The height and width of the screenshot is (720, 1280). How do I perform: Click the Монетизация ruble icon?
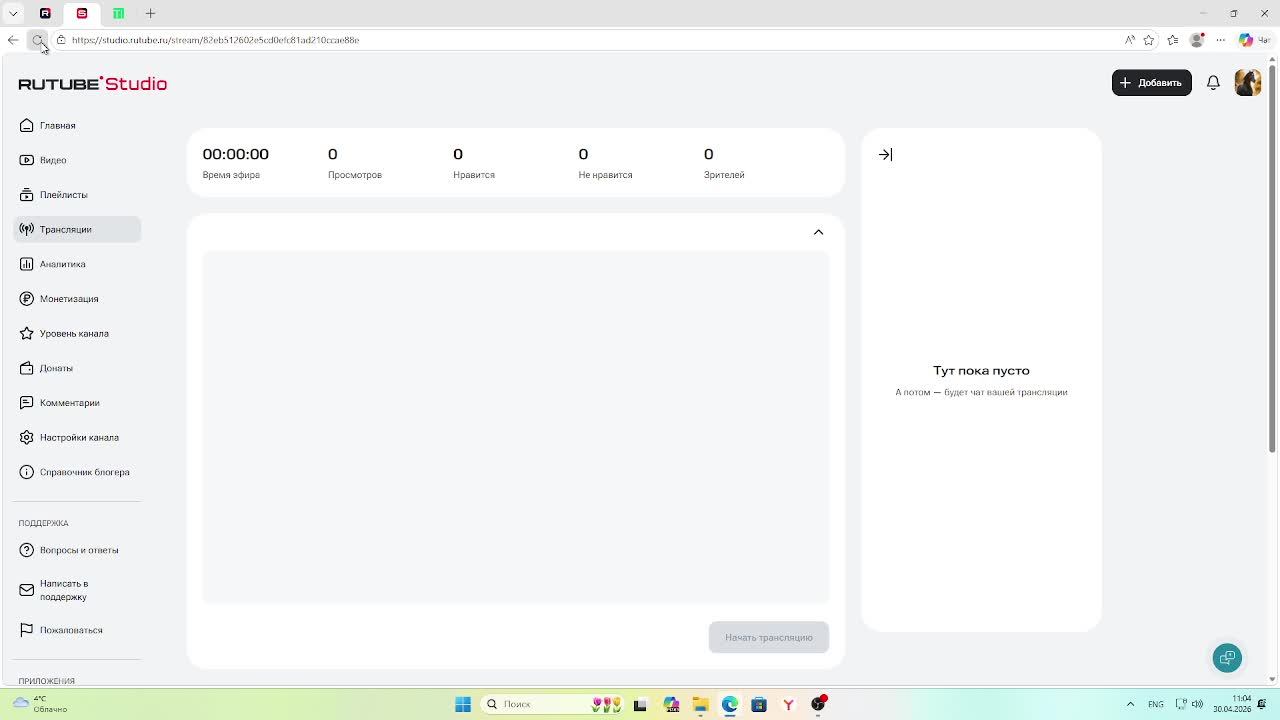(27, 299)
